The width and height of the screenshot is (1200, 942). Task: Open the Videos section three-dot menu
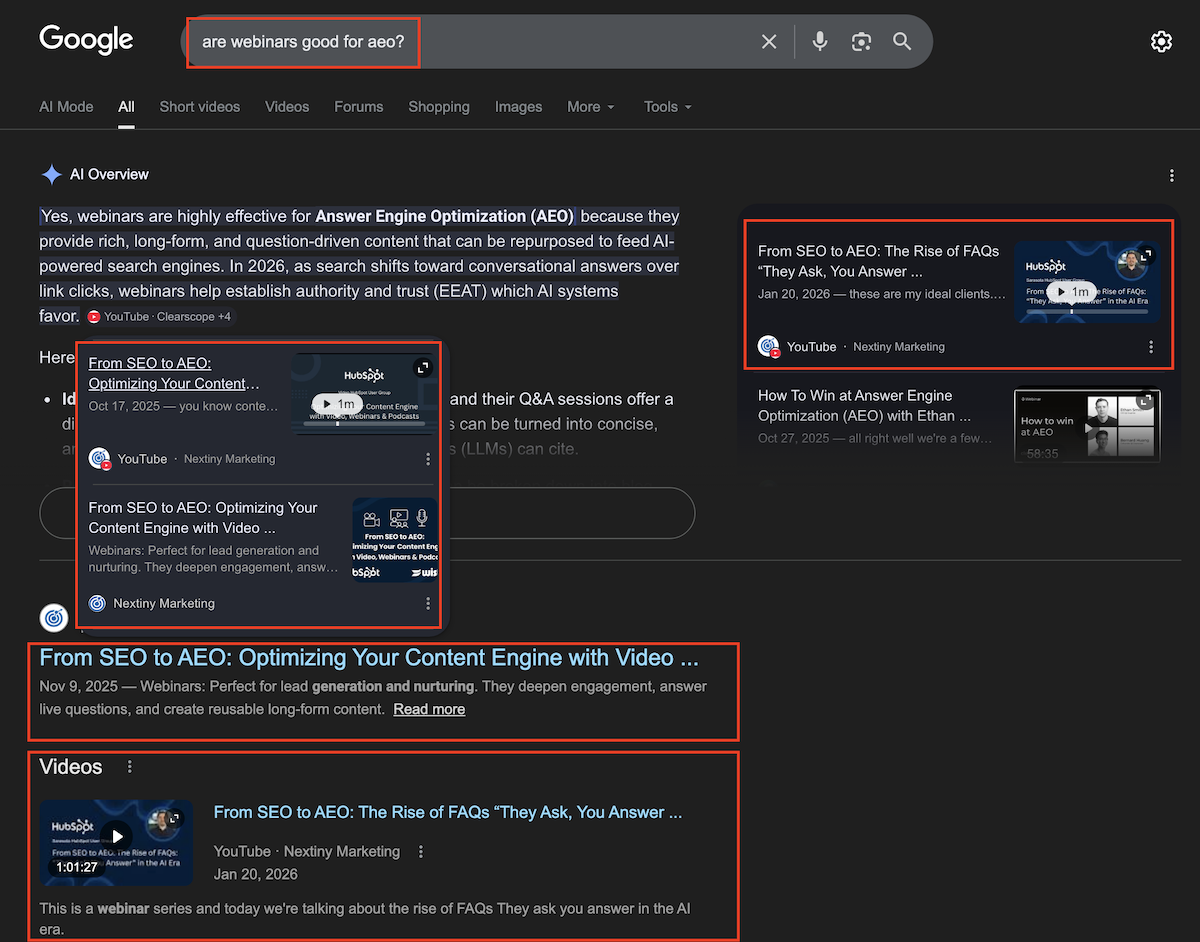[x=129, y=767]
